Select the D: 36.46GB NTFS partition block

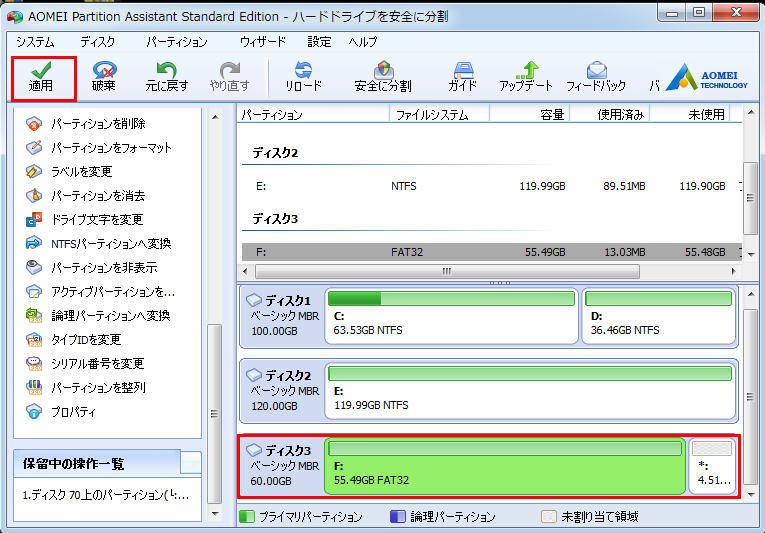click(659, 316)
